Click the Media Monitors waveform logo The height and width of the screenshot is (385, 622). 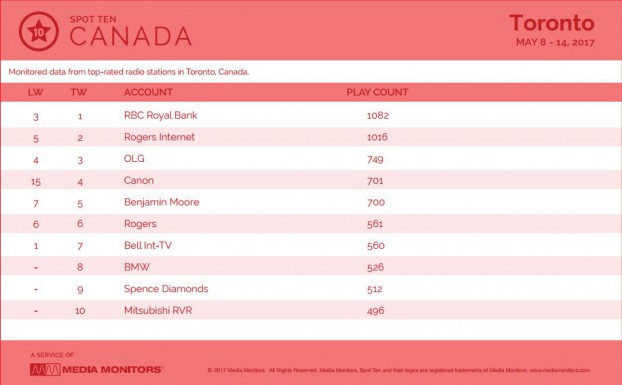pyautogui.click(x=45, y=370)
